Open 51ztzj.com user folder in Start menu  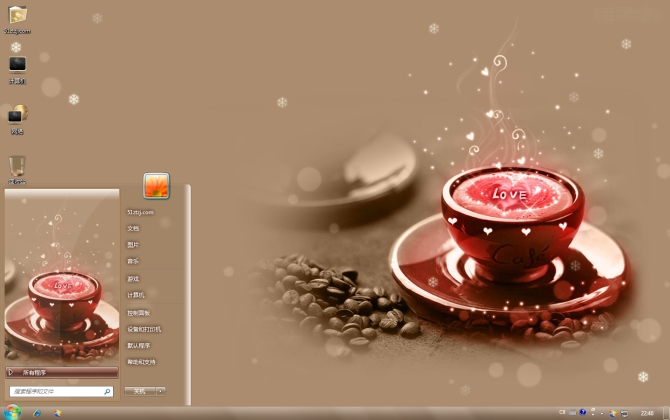(140, 212)
